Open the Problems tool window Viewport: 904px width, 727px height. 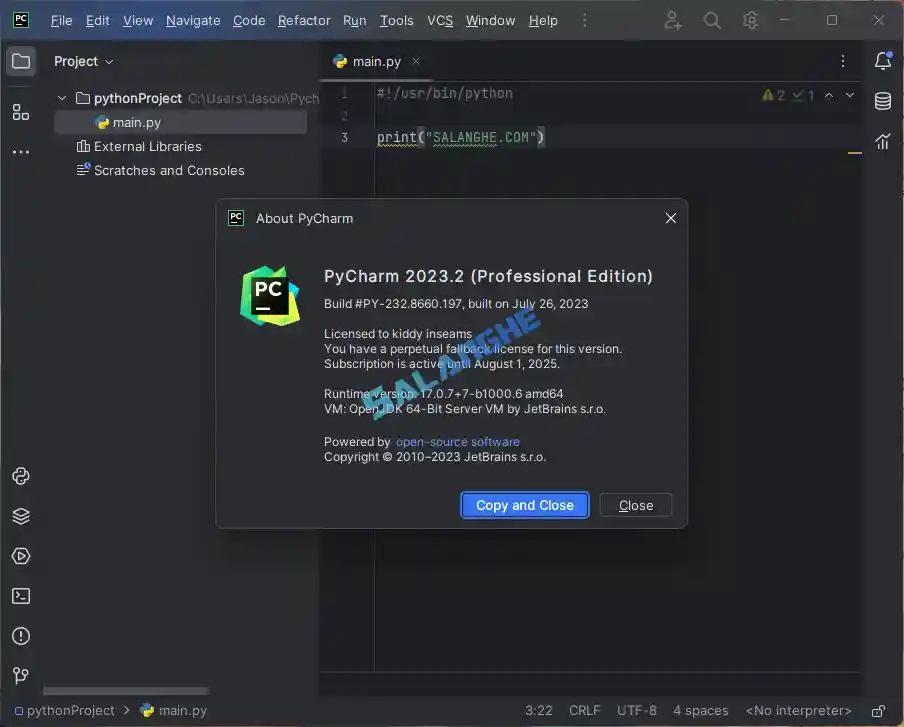coord(21,636)
